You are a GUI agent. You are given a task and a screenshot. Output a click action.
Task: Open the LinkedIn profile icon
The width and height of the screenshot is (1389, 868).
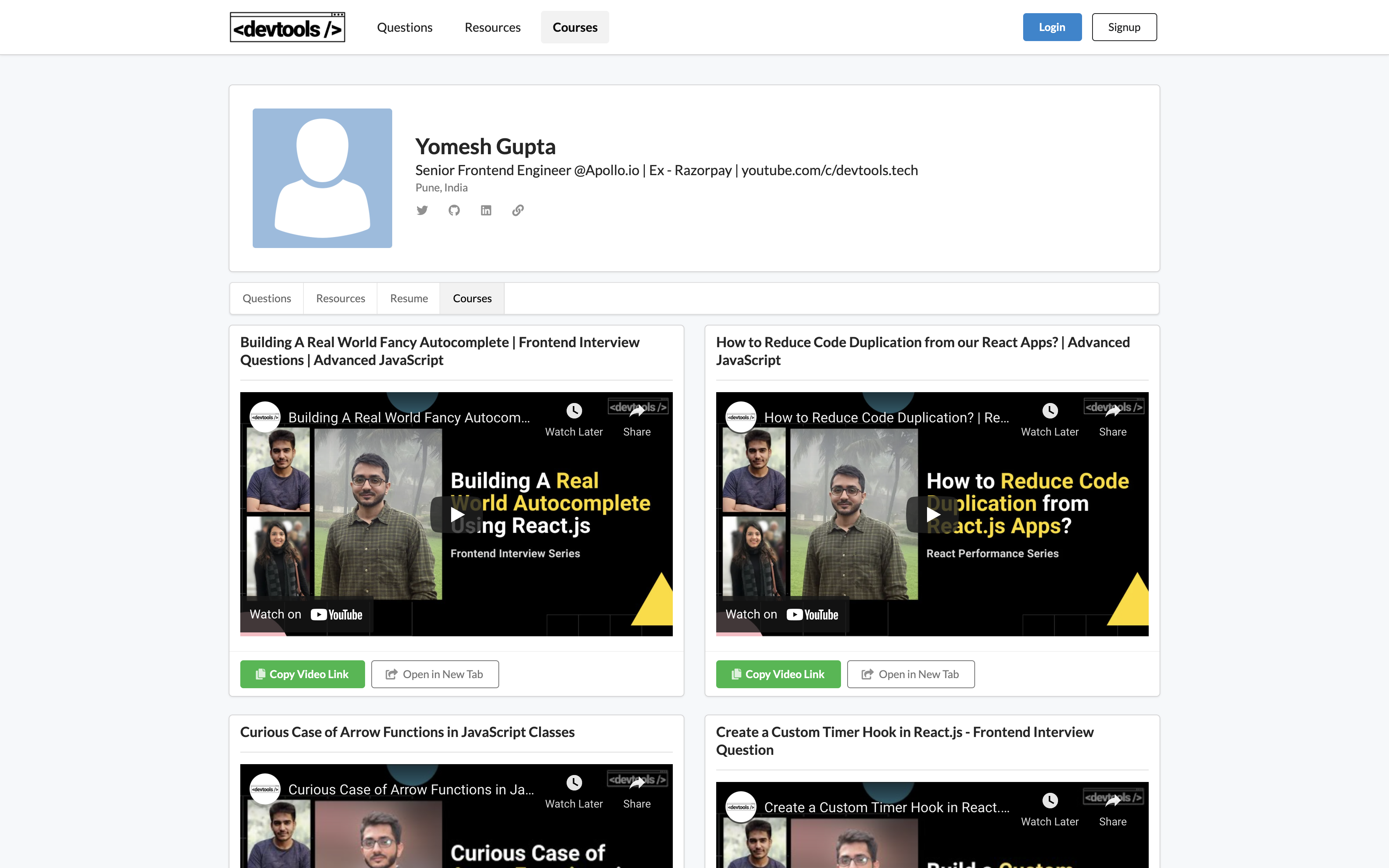486,210
